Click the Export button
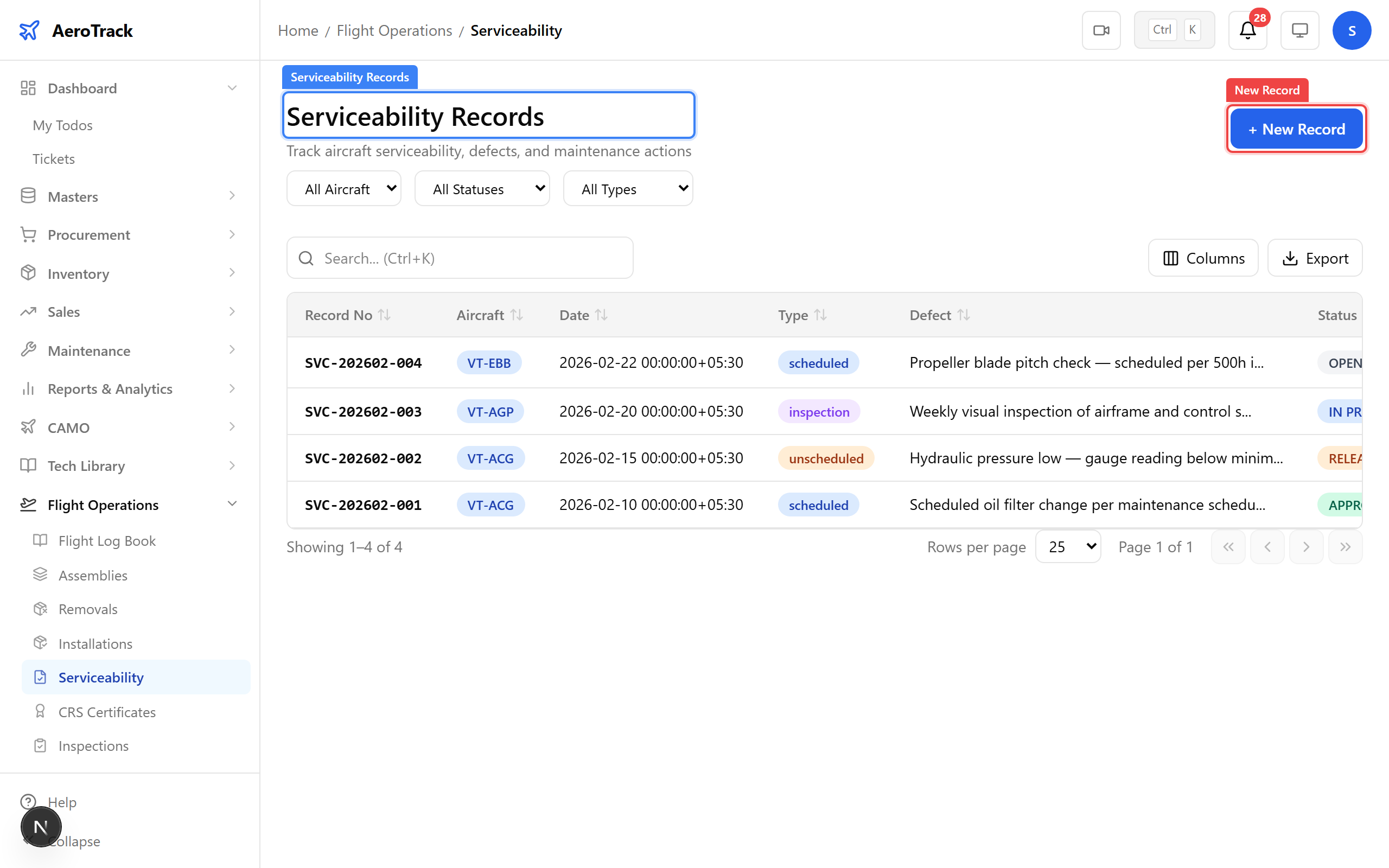This screenshot has height=868, width=1389. pyautogui.click(x=1314, y=258)
